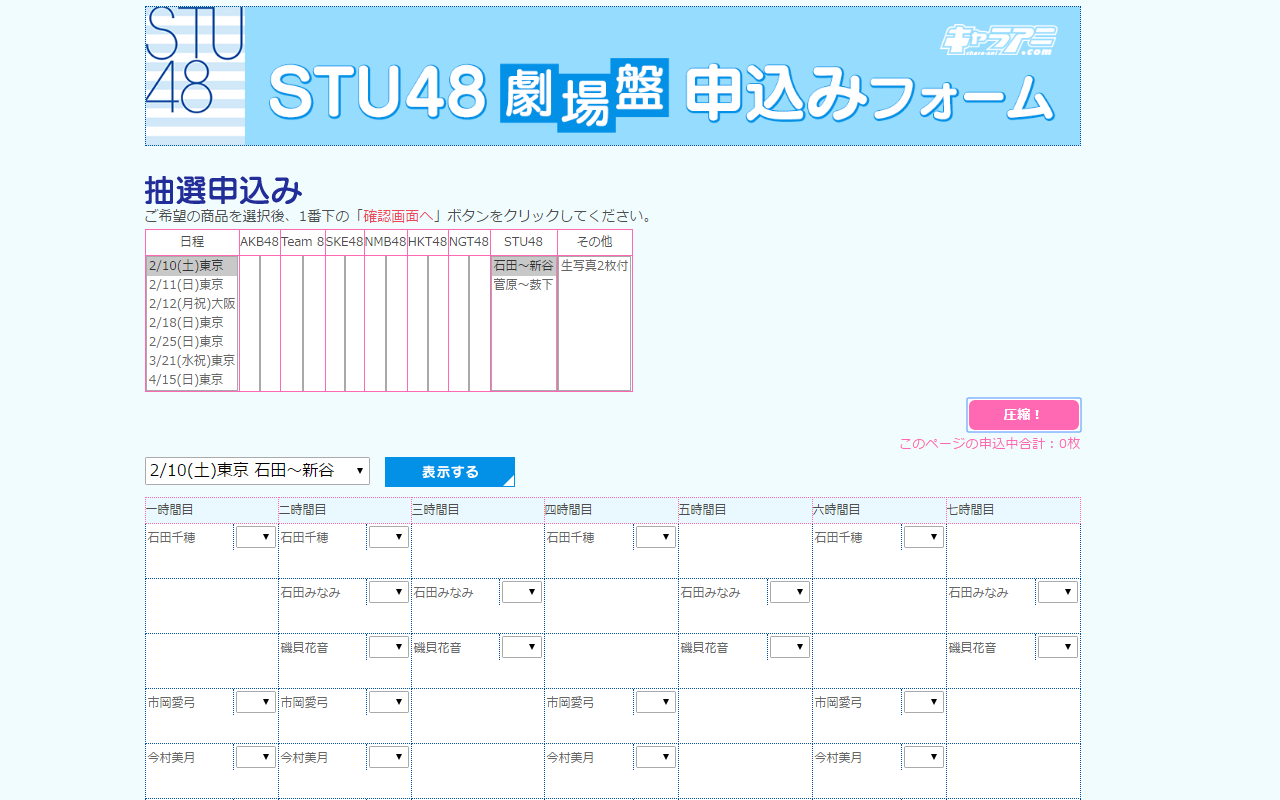The height and width of the screenshot is (800, 1280).
Task: Click the STU48 劇場盤 申込みフォーム banner
Action: pyautogui.click(x=613, y=76)
